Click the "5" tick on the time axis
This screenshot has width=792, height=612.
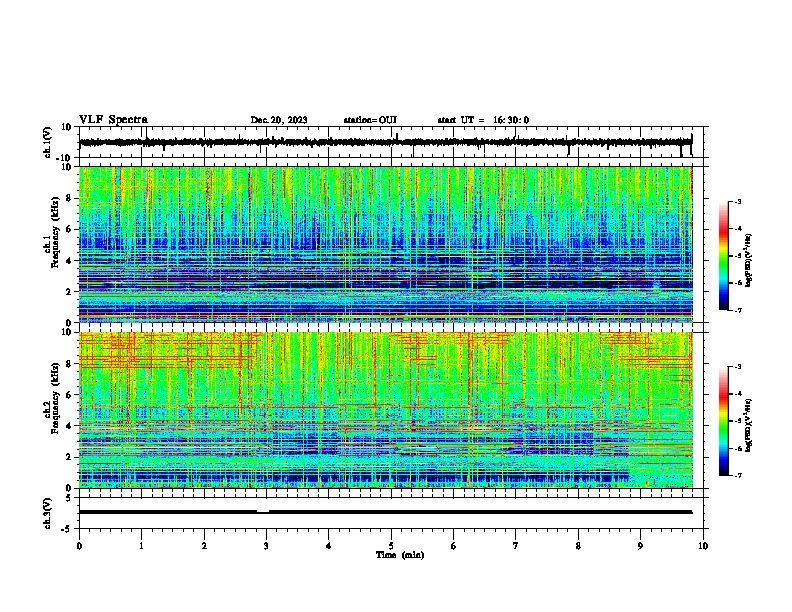(x=391, y=546)
